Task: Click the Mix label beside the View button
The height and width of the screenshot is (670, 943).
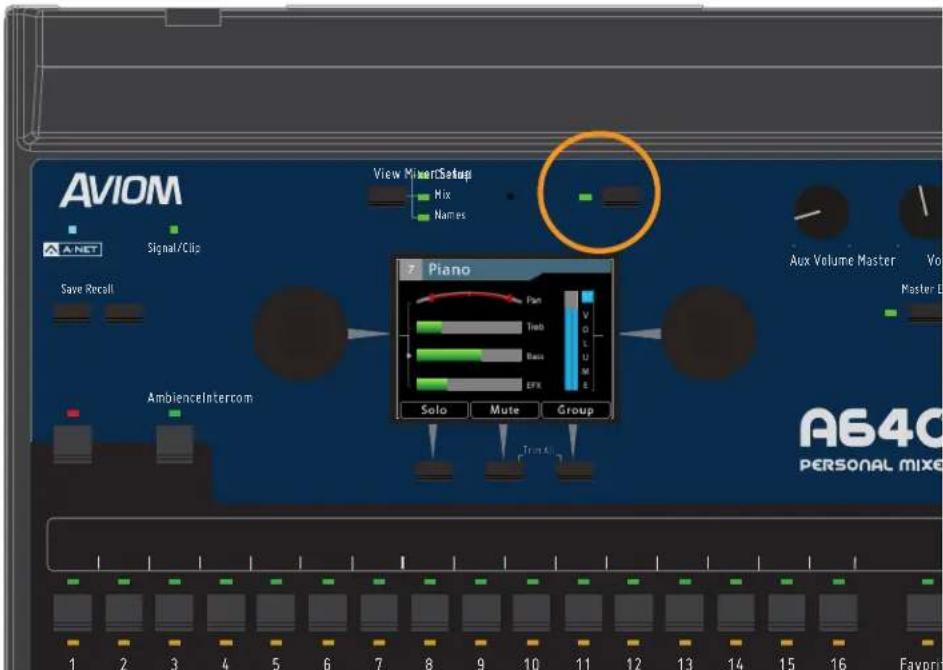Action: click(x=443, y=195)
